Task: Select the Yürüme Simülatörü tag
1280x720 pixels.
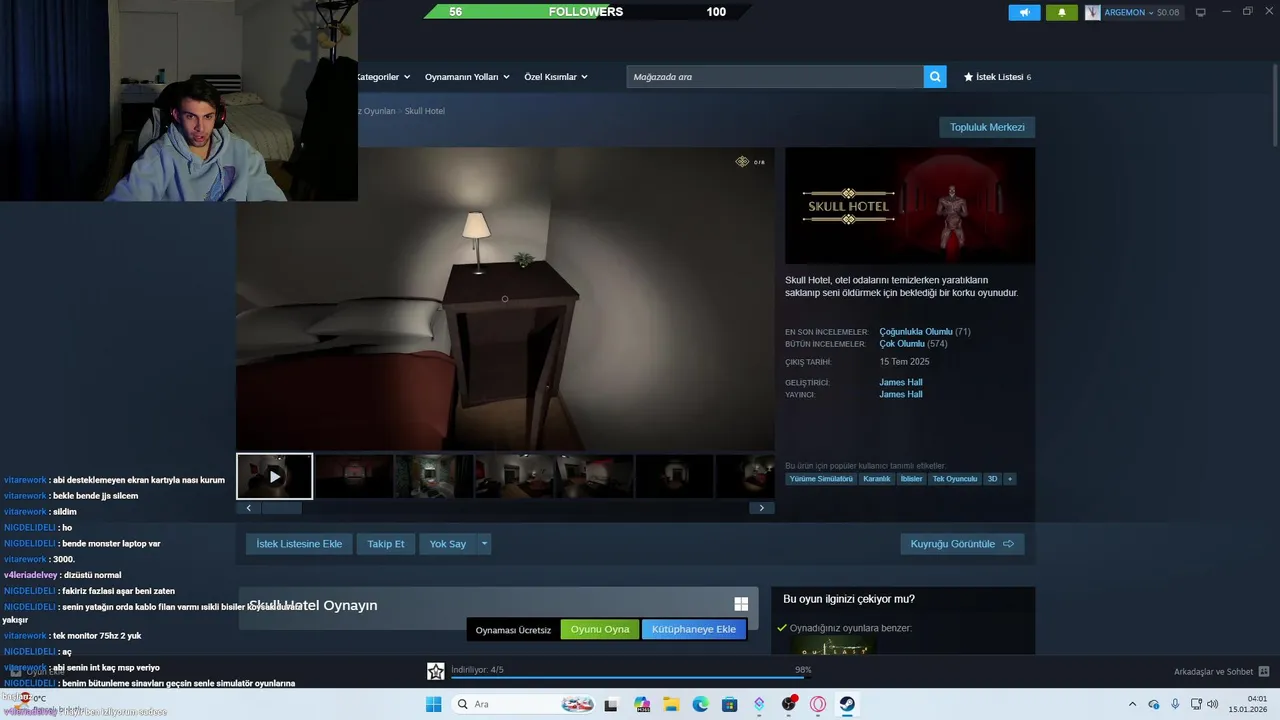Action: [821, 479]
